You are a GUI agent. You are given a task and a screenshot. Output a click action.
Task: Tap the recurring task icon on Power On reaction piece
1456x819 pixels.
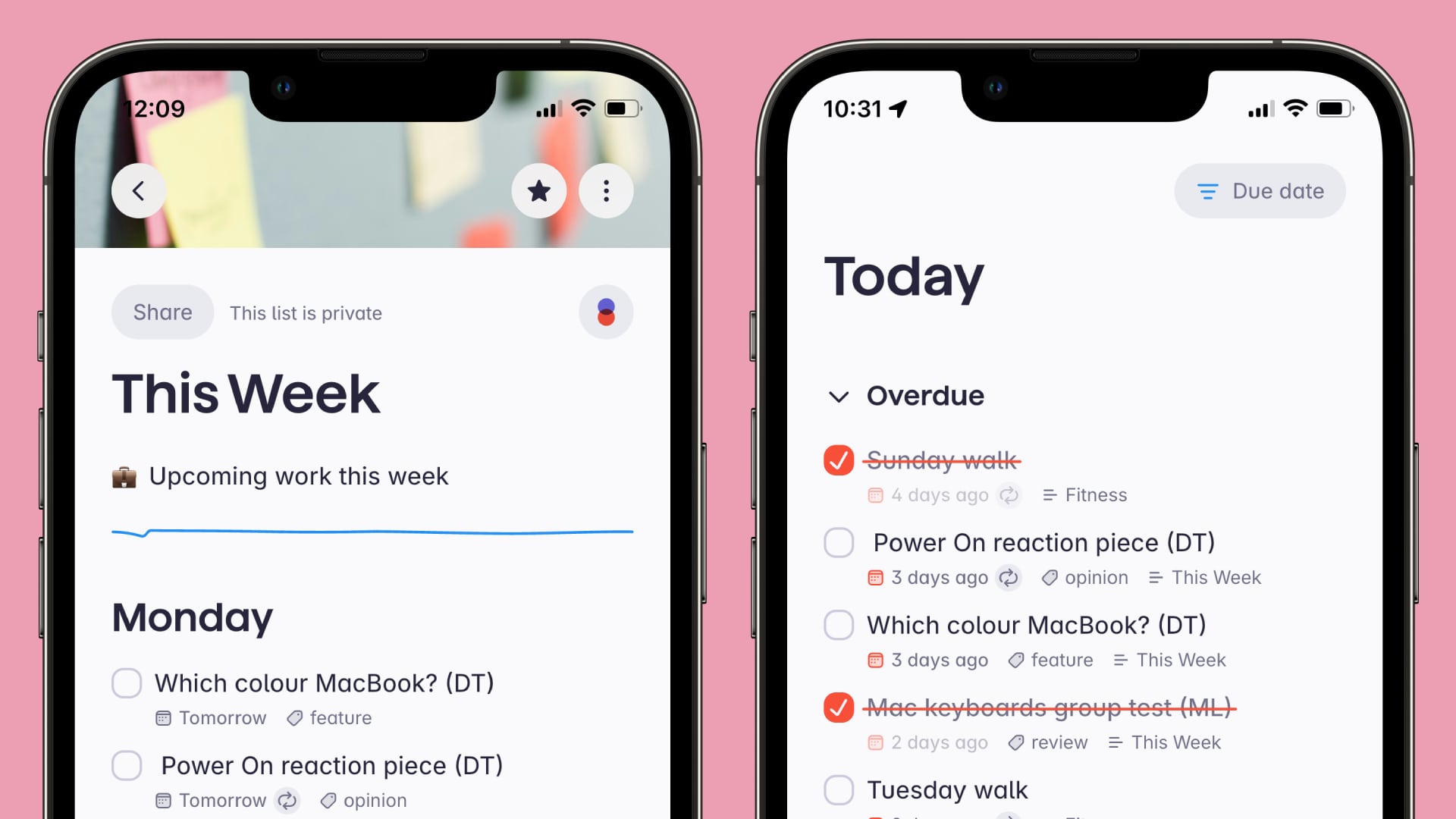click(1009, 578)
